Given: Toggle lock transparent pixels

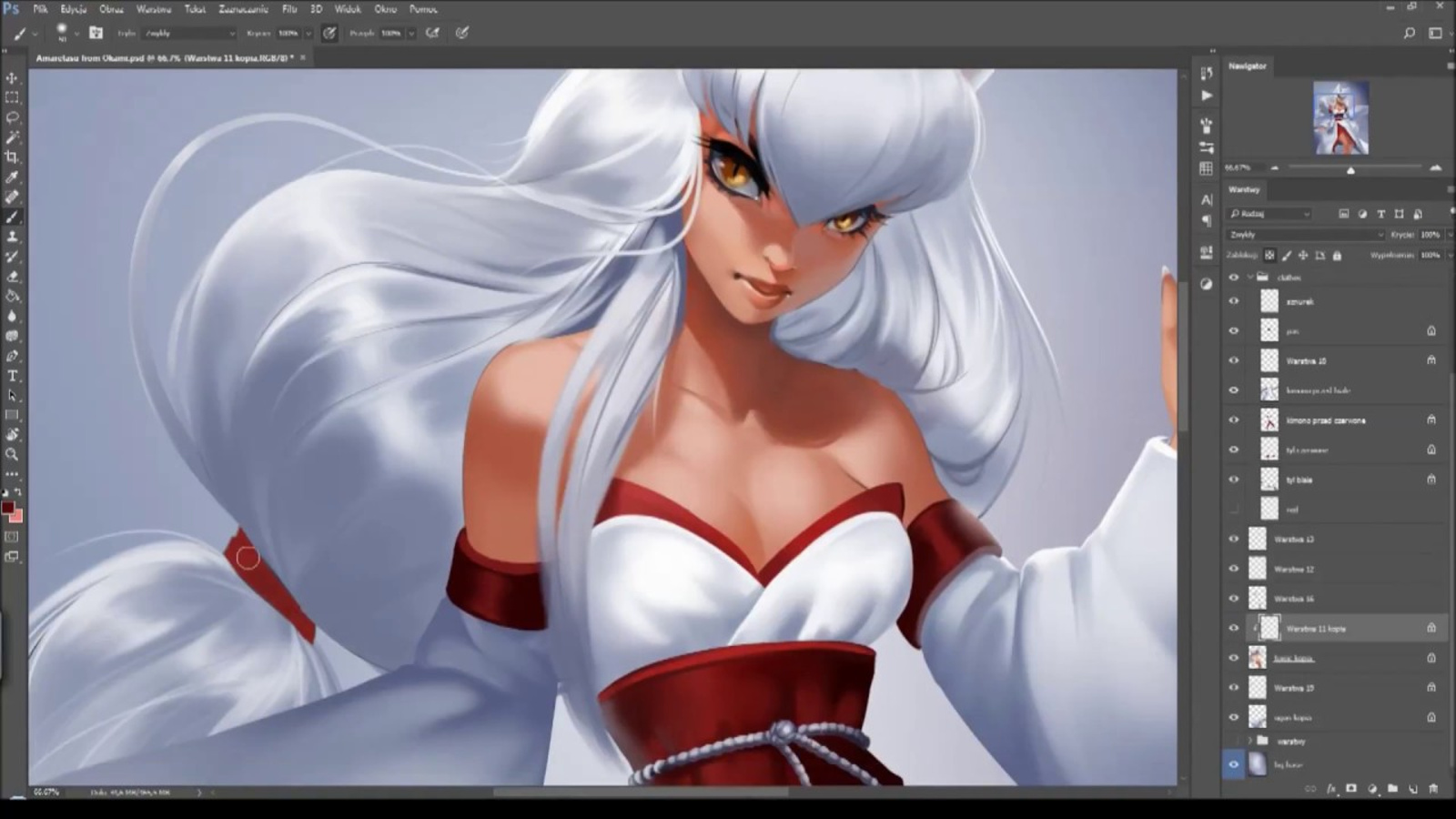Looking at the screenshot, I should [x=1269, y=256].
